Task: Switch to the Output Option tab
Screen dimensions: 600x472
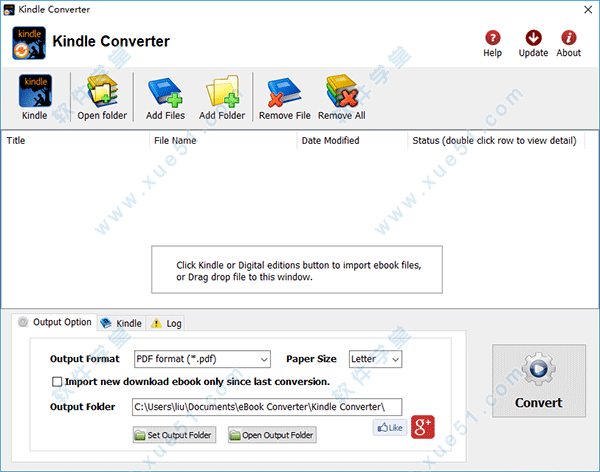Action: coord(55,322)
